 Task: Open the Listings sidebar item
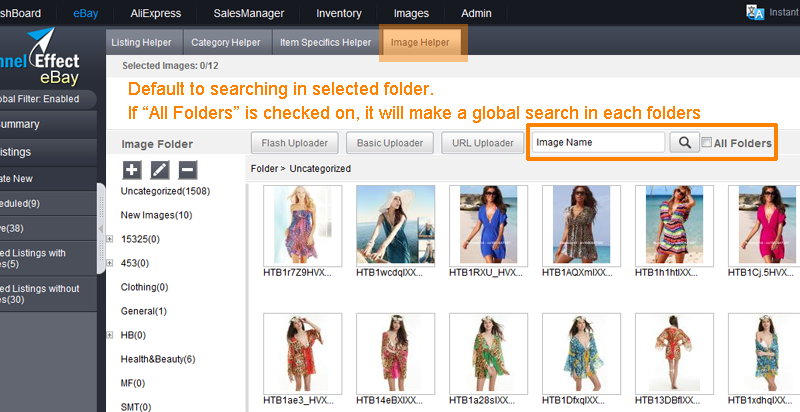tap(48, 152)
